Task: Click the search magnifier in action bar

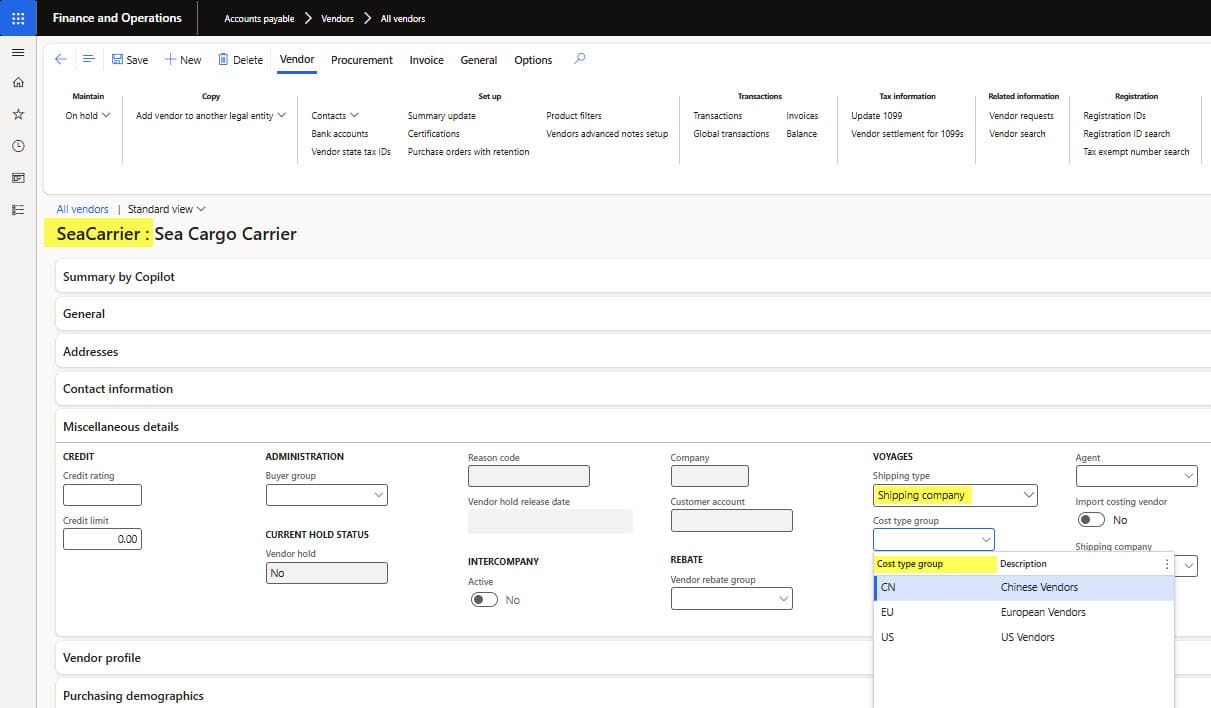Action: 579,59
